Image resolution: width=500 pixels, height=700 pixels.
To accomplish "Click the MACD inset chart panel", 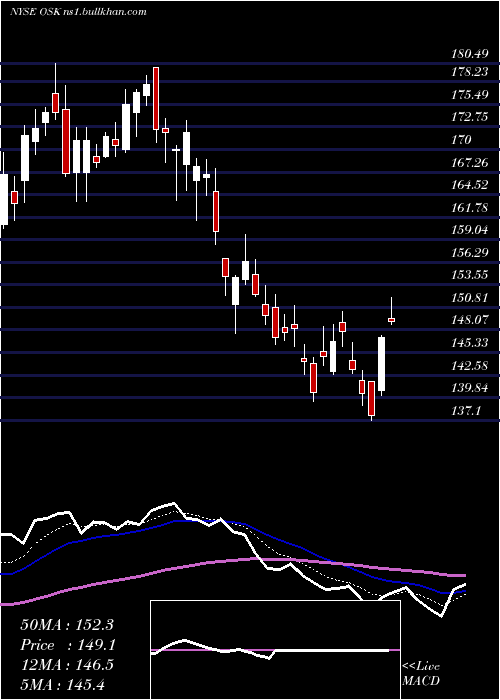I will pos(275,650).
